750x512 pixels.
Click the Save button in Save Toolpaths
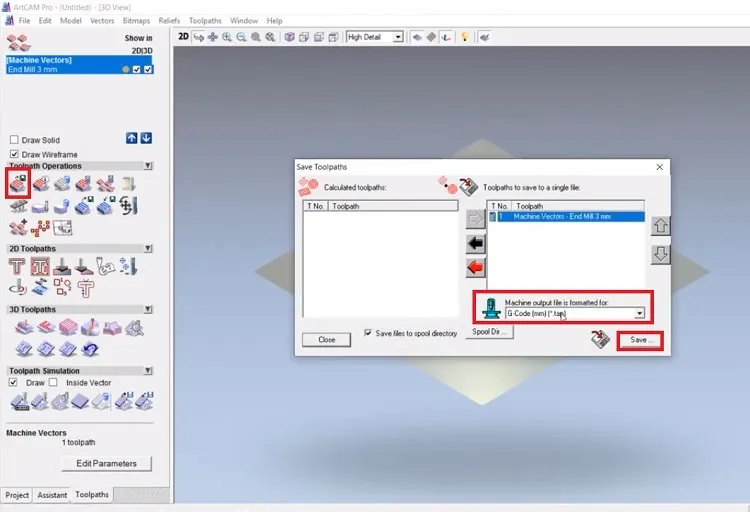640,340
